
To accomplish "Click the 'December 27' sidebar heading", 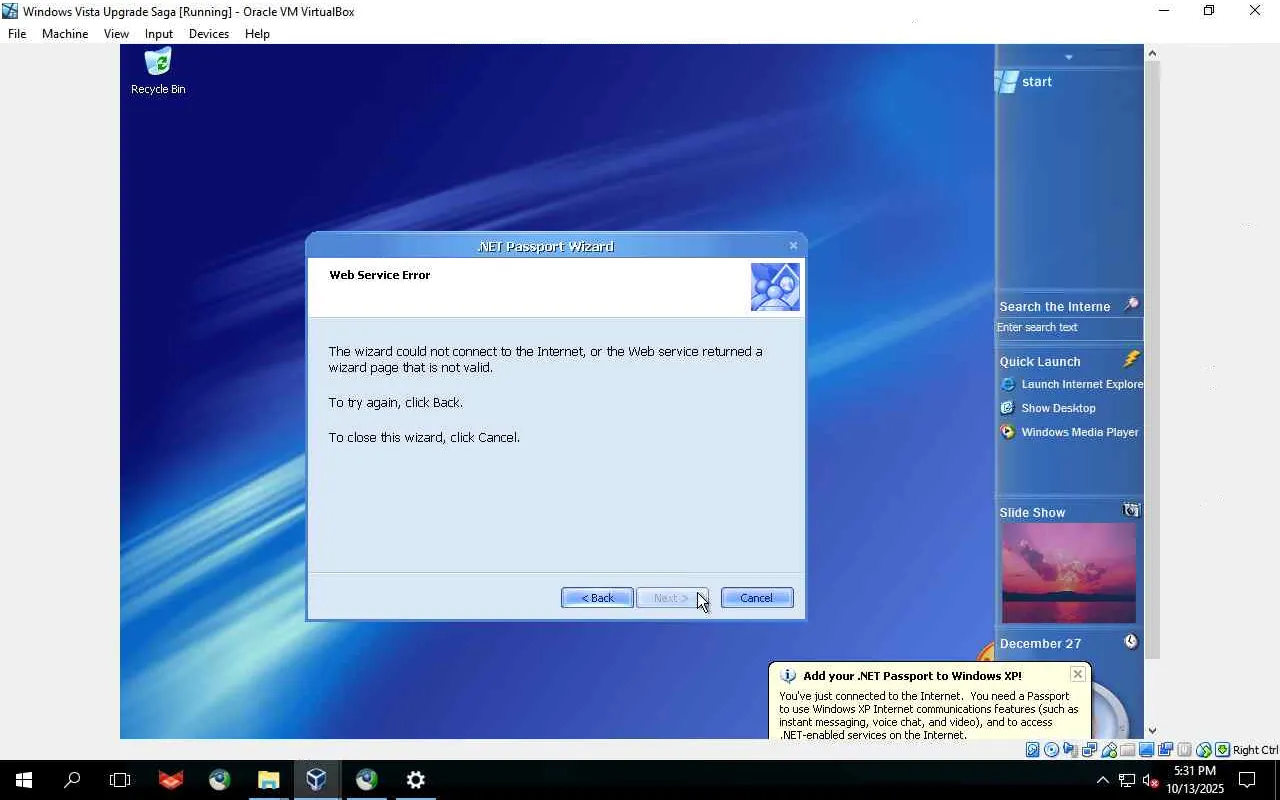I will [1040, 644].
